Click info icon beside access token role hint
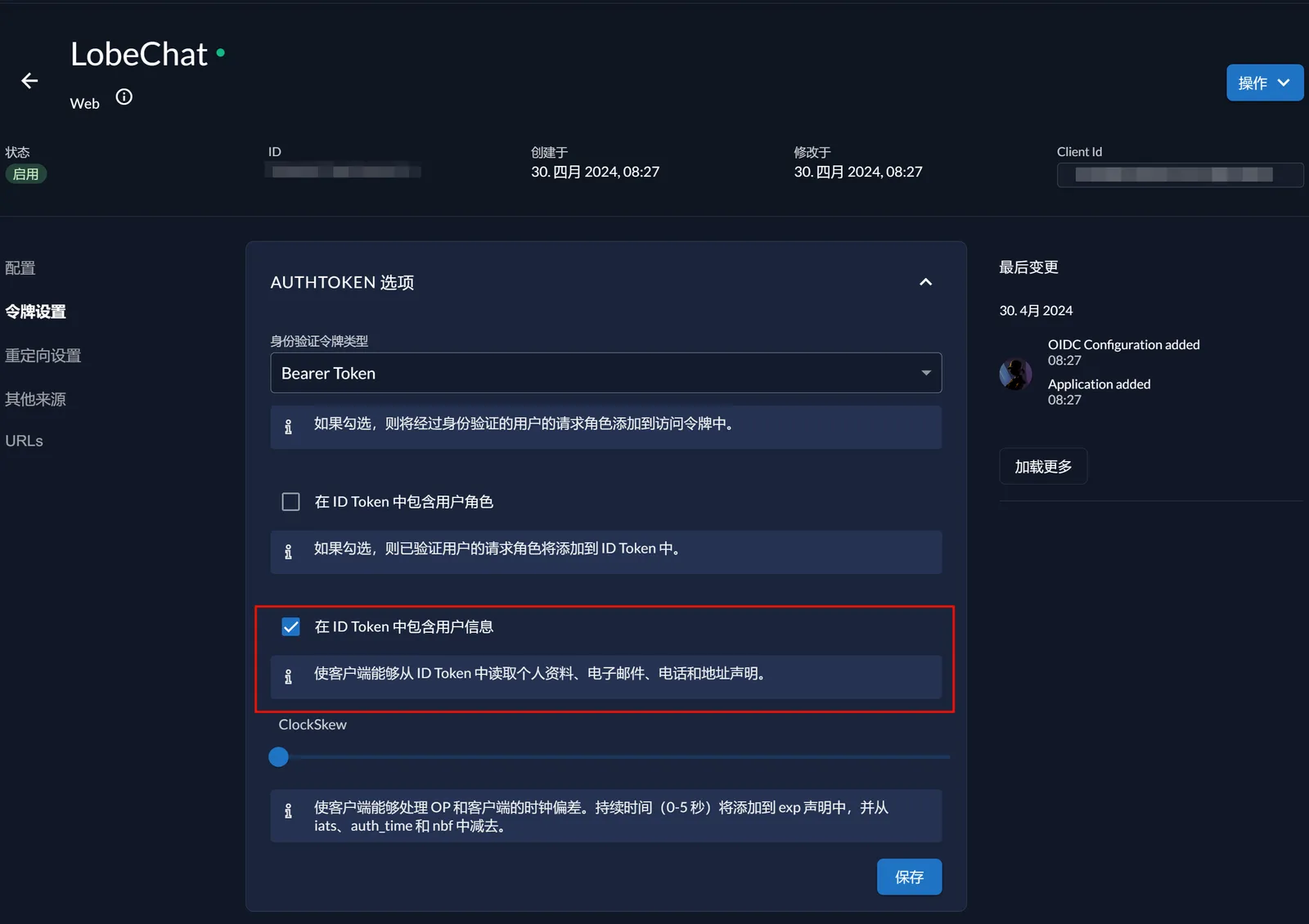The image size is (1309, 924). 288,427
